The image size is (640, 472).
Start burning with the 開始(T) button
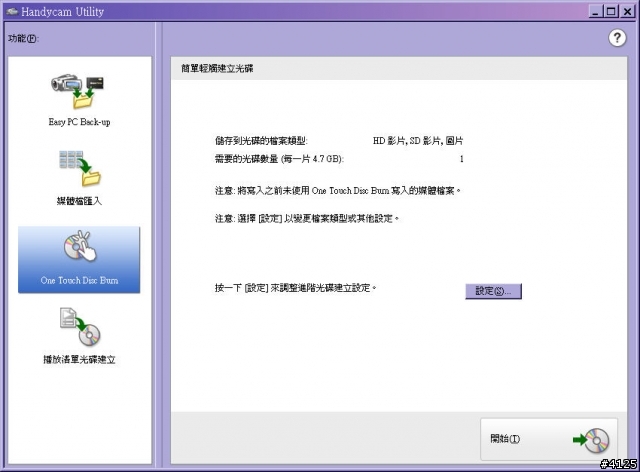tap(549, 439)
